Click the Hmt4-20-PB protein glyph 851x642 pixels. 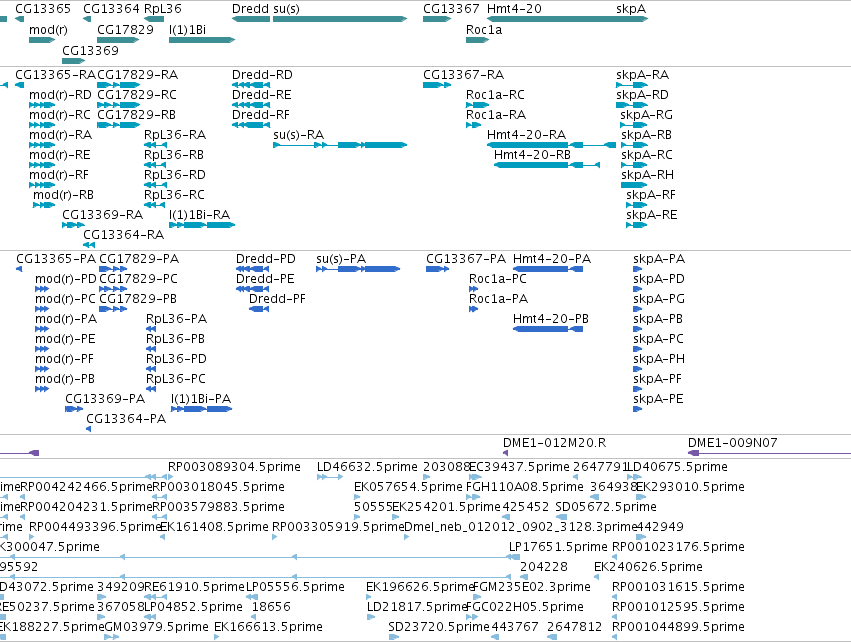(548, 329)
